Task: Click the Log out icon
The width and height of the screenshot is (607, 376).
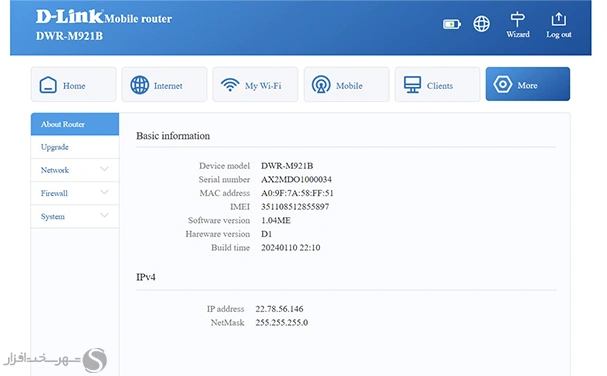Action: (559, 19)
